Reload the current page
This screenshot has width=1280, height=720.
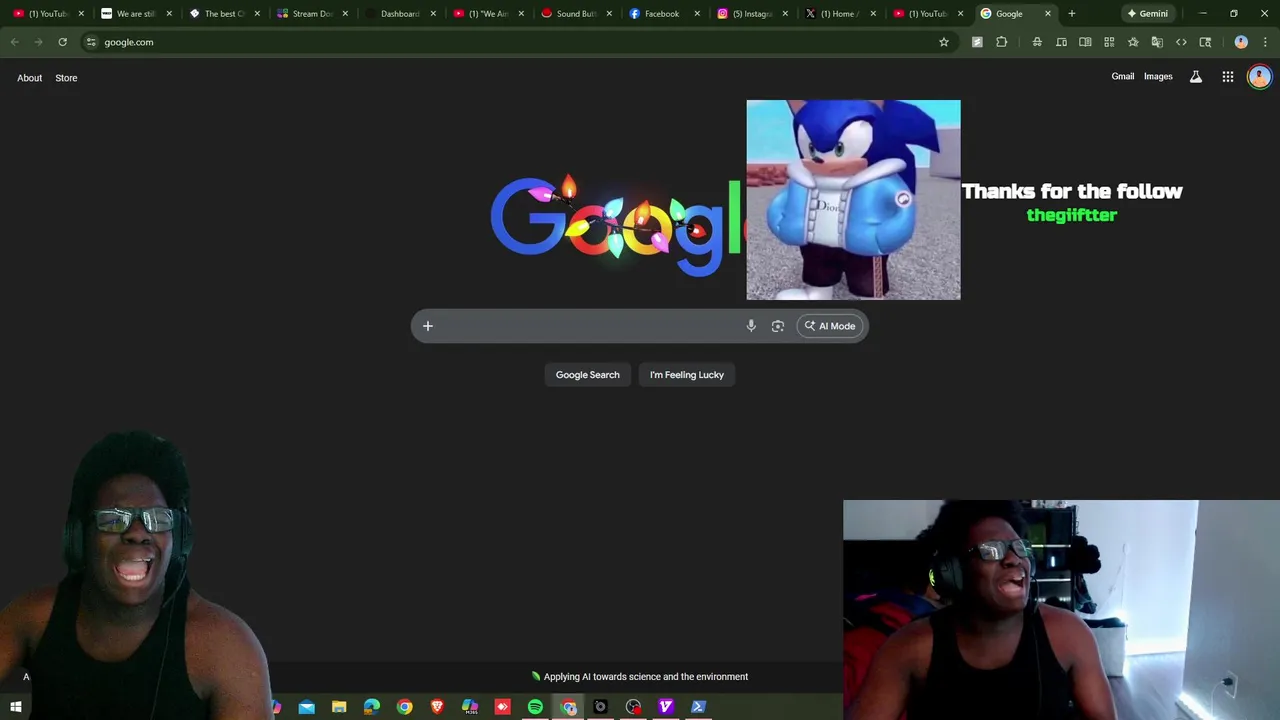(62, 42)
